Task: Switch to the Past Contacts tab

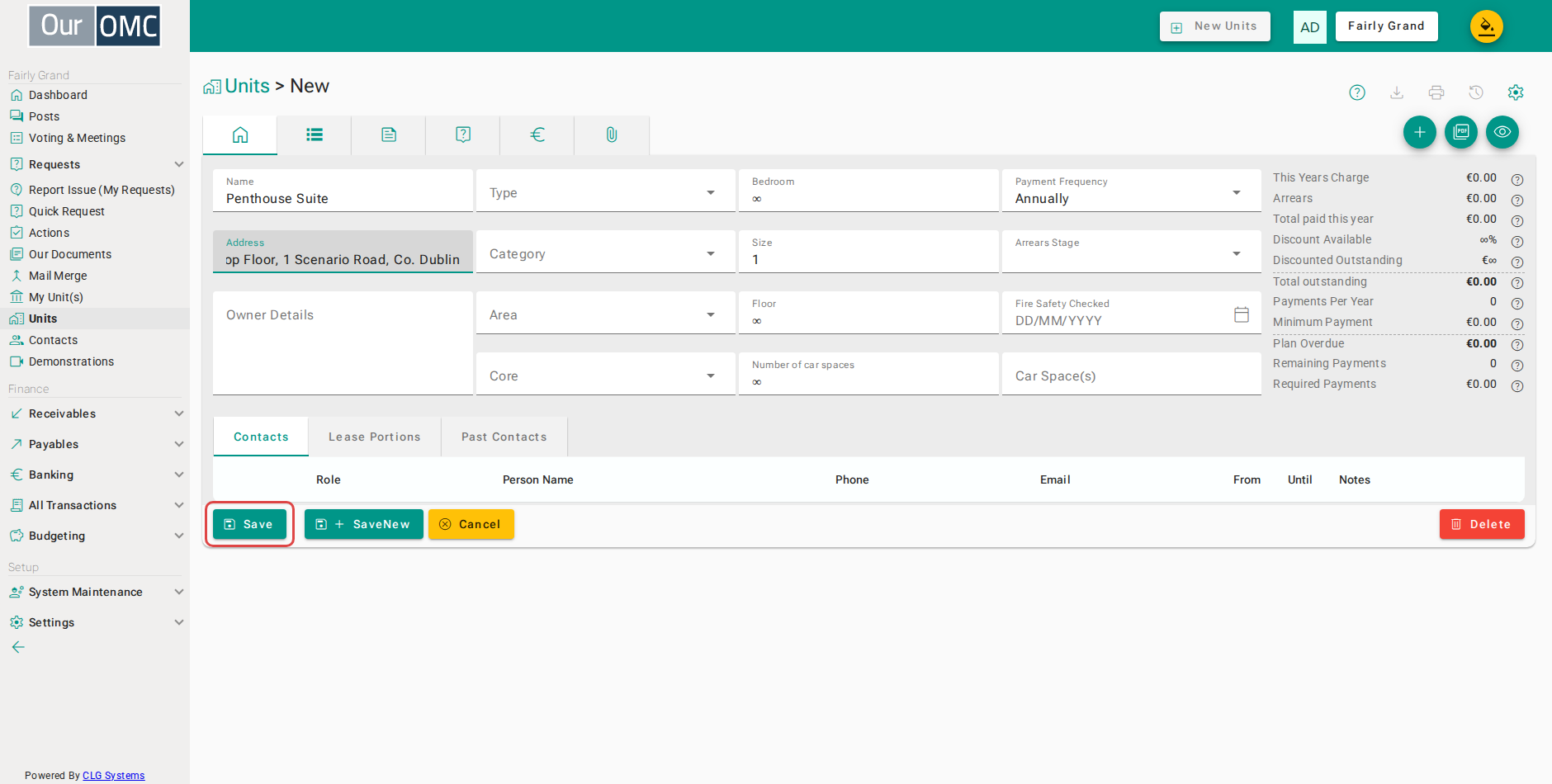Action: [504, 437]
